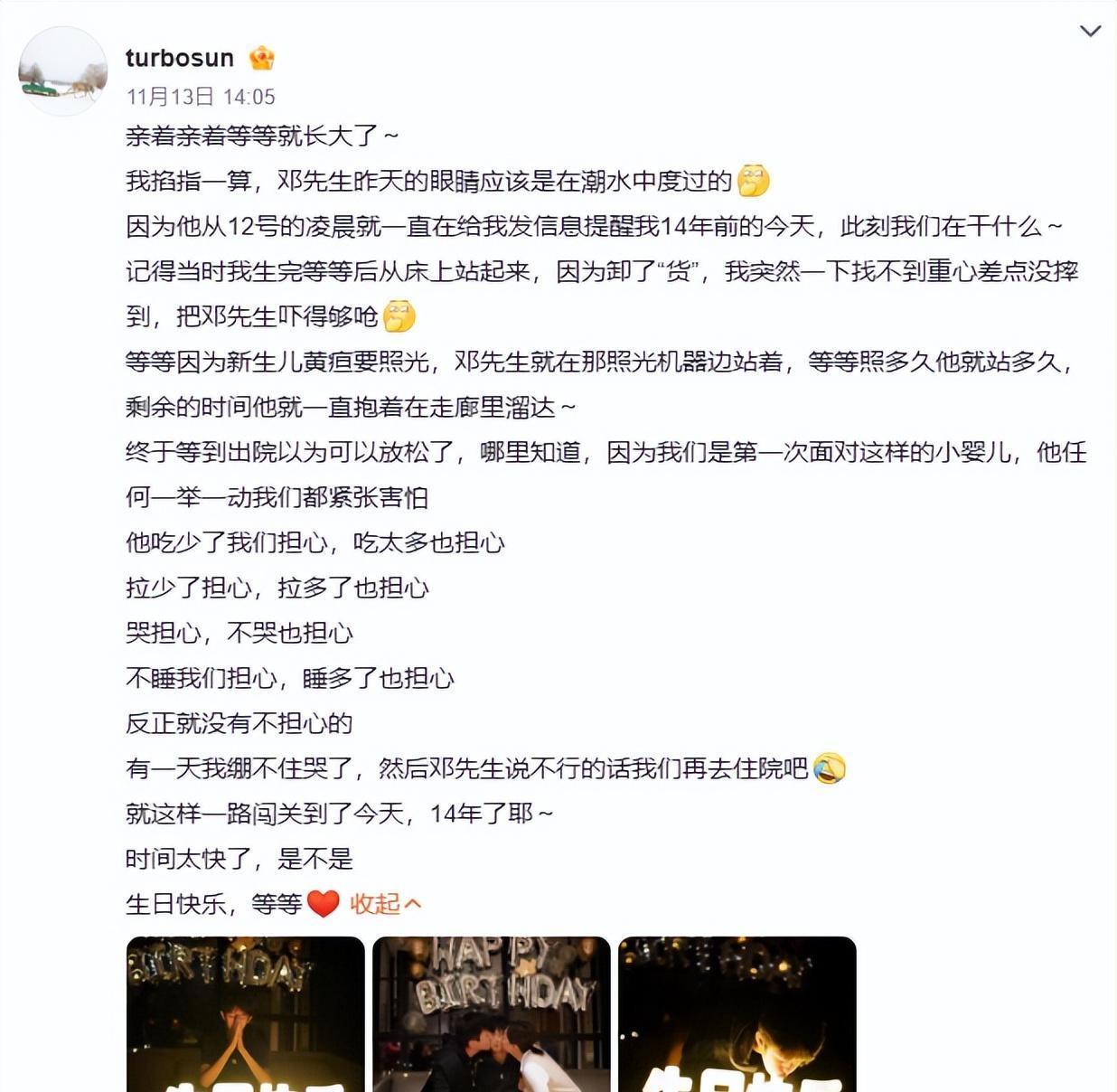Click the 11月13日 14:05 timestamp

point(201,97)
